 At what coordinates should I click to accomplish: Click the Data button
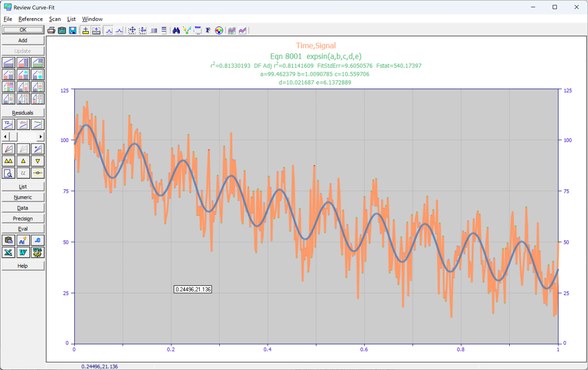[23, 208]
